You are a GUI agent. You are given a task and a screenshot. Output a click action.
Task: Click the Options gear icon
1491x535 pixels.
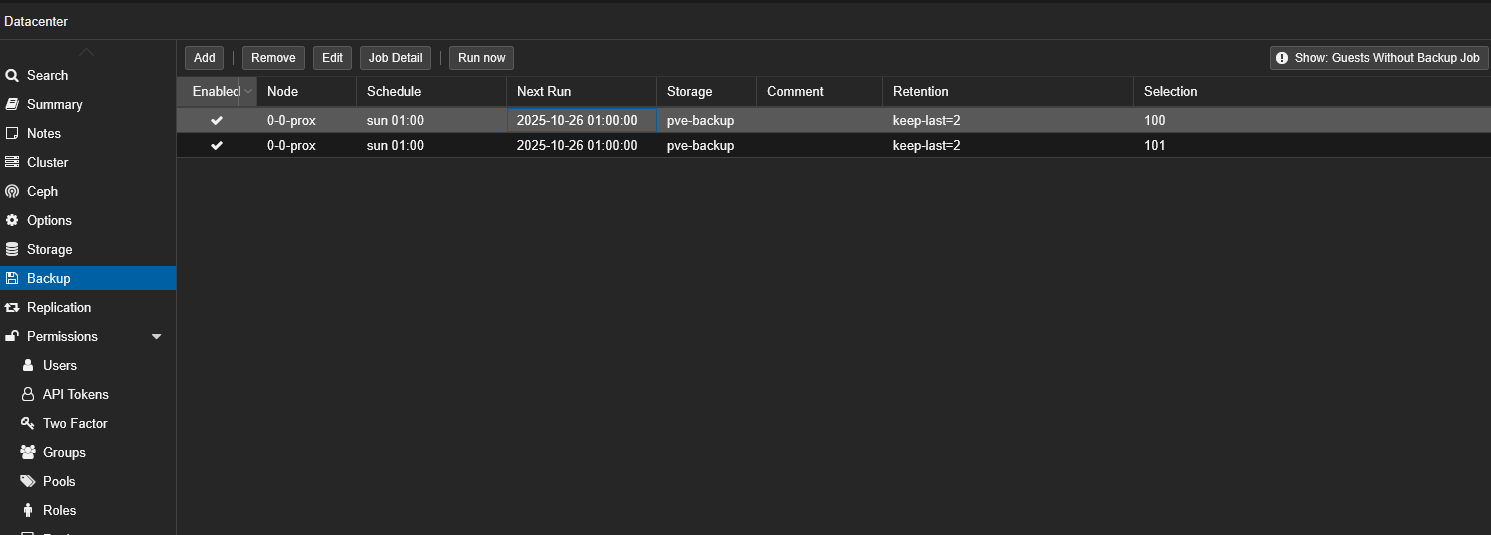pyautogui.click(x=12, y=220)
